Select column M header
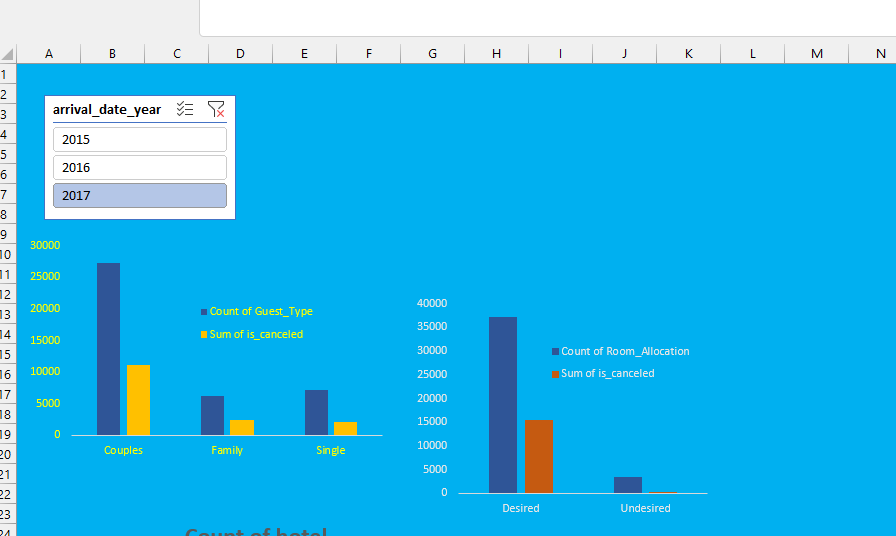The width and height of the screenshot is (896, 536). pyautogui.click(x=817, y=54)
